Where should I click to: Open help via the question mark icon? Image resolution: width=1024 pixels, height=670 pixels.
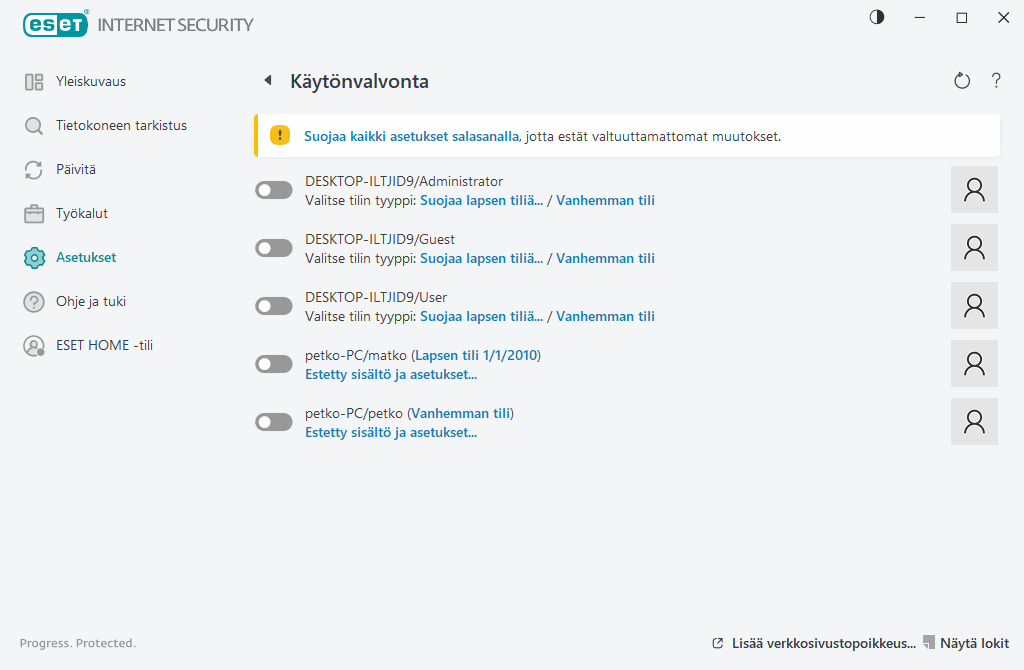(996, 81)
